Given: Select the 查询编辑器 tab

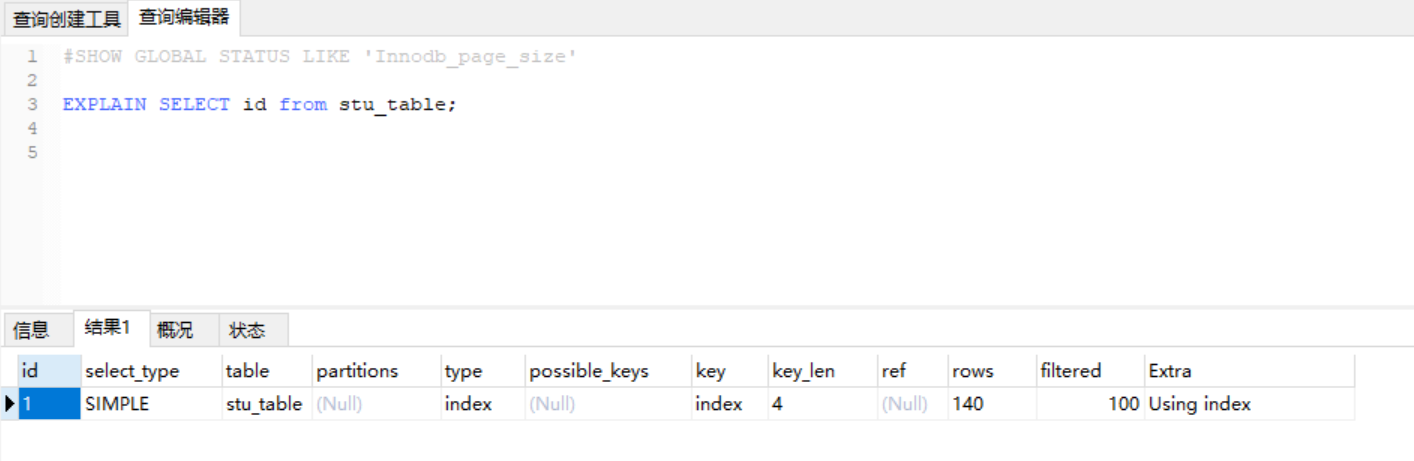Looking at the screenshot, I should 184,17.
